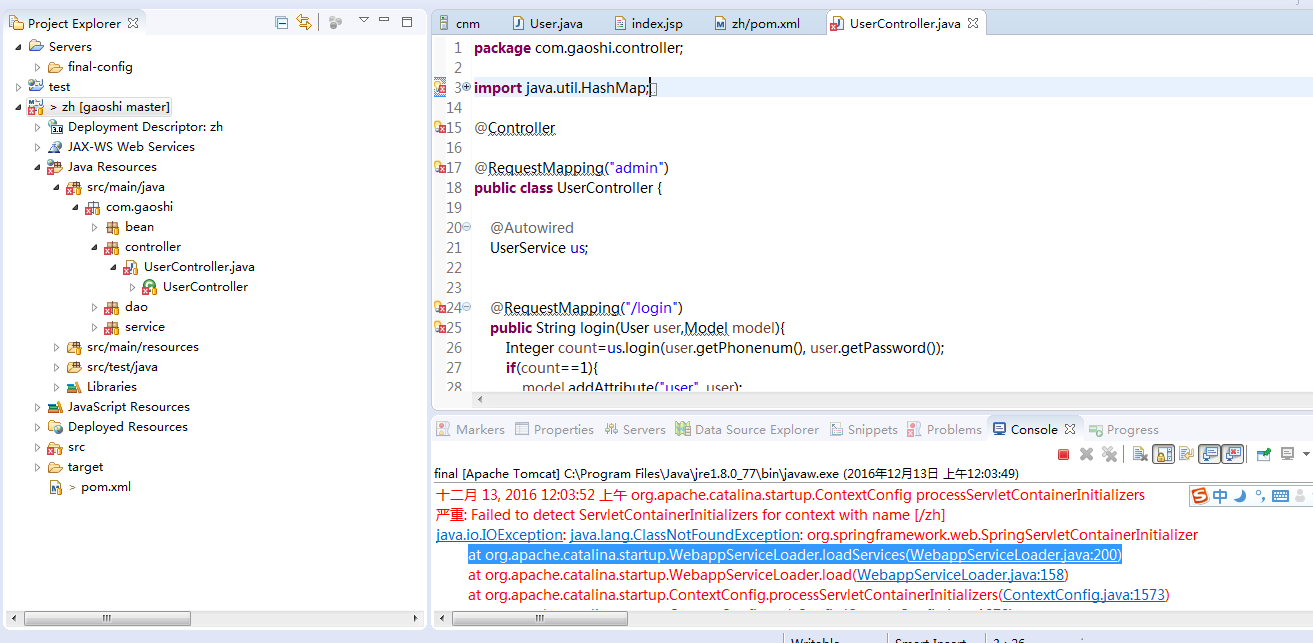
Task: Expand the dao package
Action: click(95, 307)
